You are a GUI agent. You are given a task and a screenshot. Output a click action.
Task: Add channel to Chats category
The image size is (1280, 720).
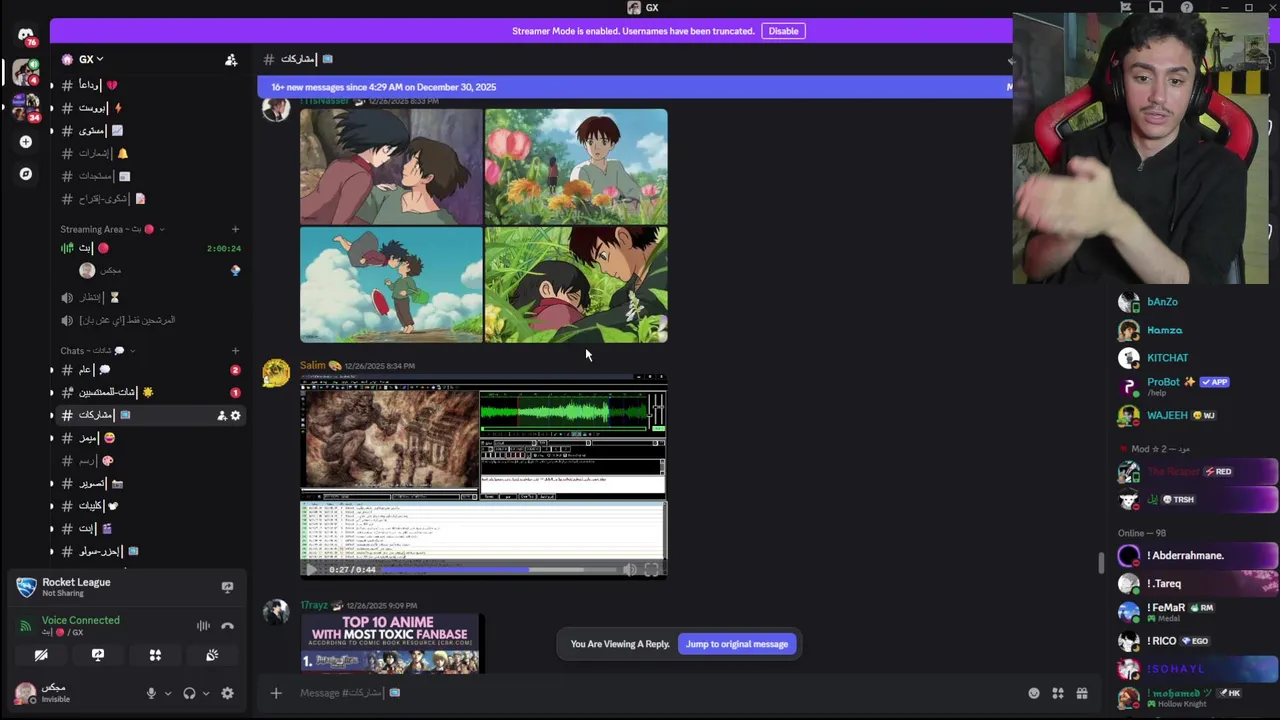[x=235, y=351]
